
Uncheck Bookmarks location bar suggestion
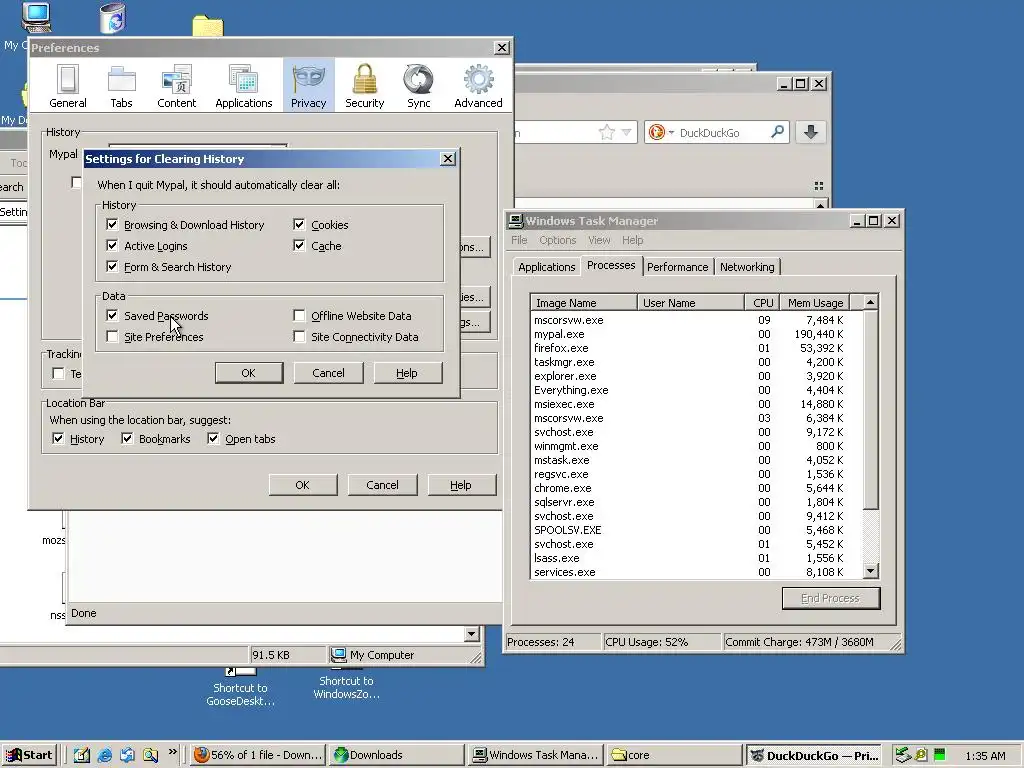[127, 438]
